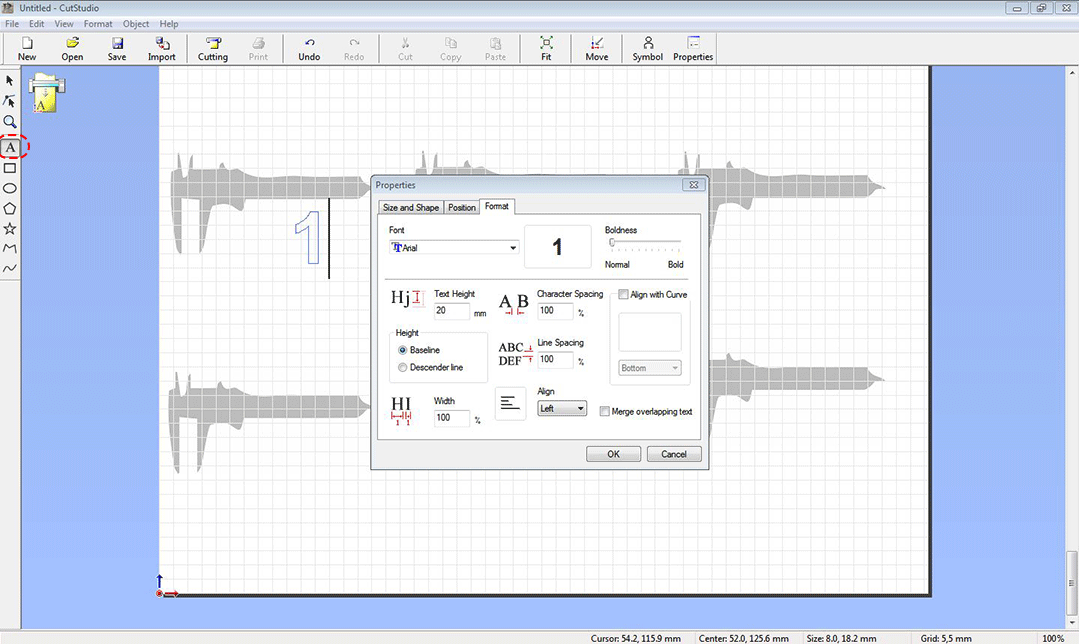Click the Import toolbar icon
The width and height of the screenshot is (1079, 644).
click(x=162, y=49)
